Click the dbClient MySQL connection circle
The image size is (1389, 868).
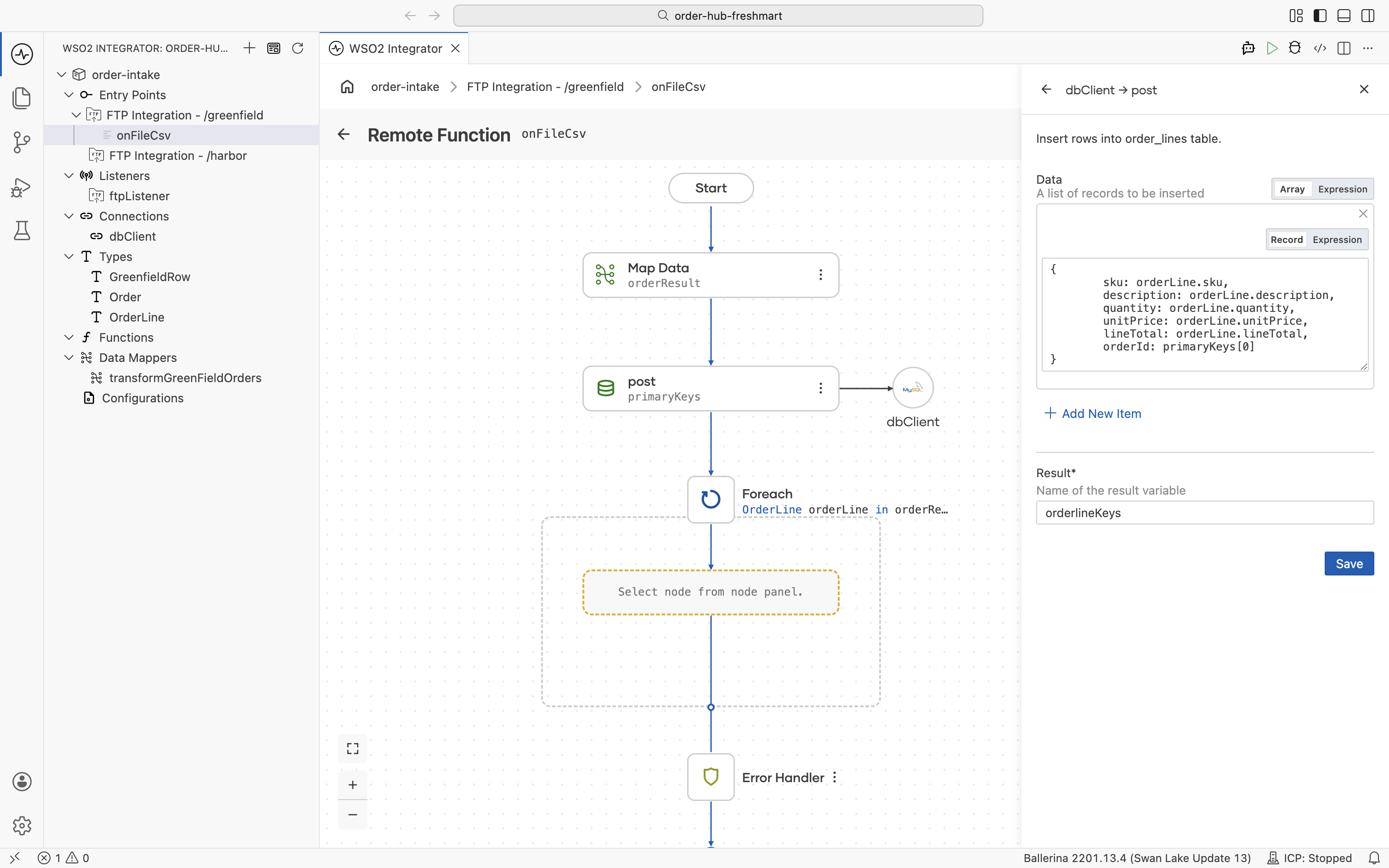tap(913, 388)
